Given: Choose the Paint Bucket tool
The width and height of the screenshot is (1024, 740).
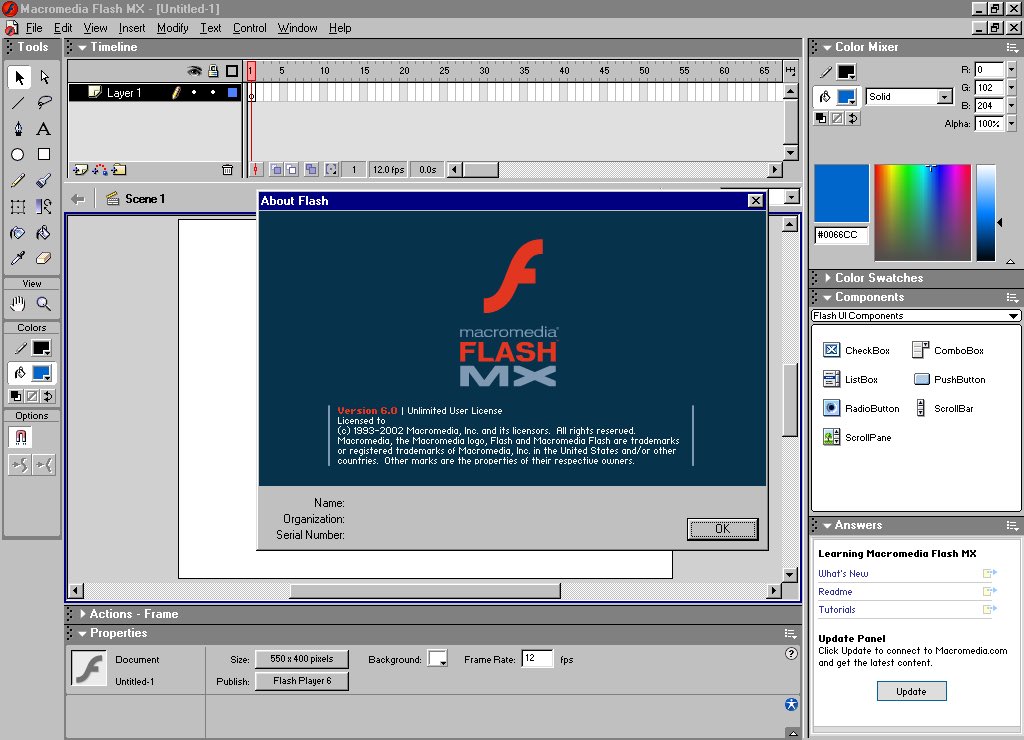Looking at the screenshot, I should coord(44,233).
